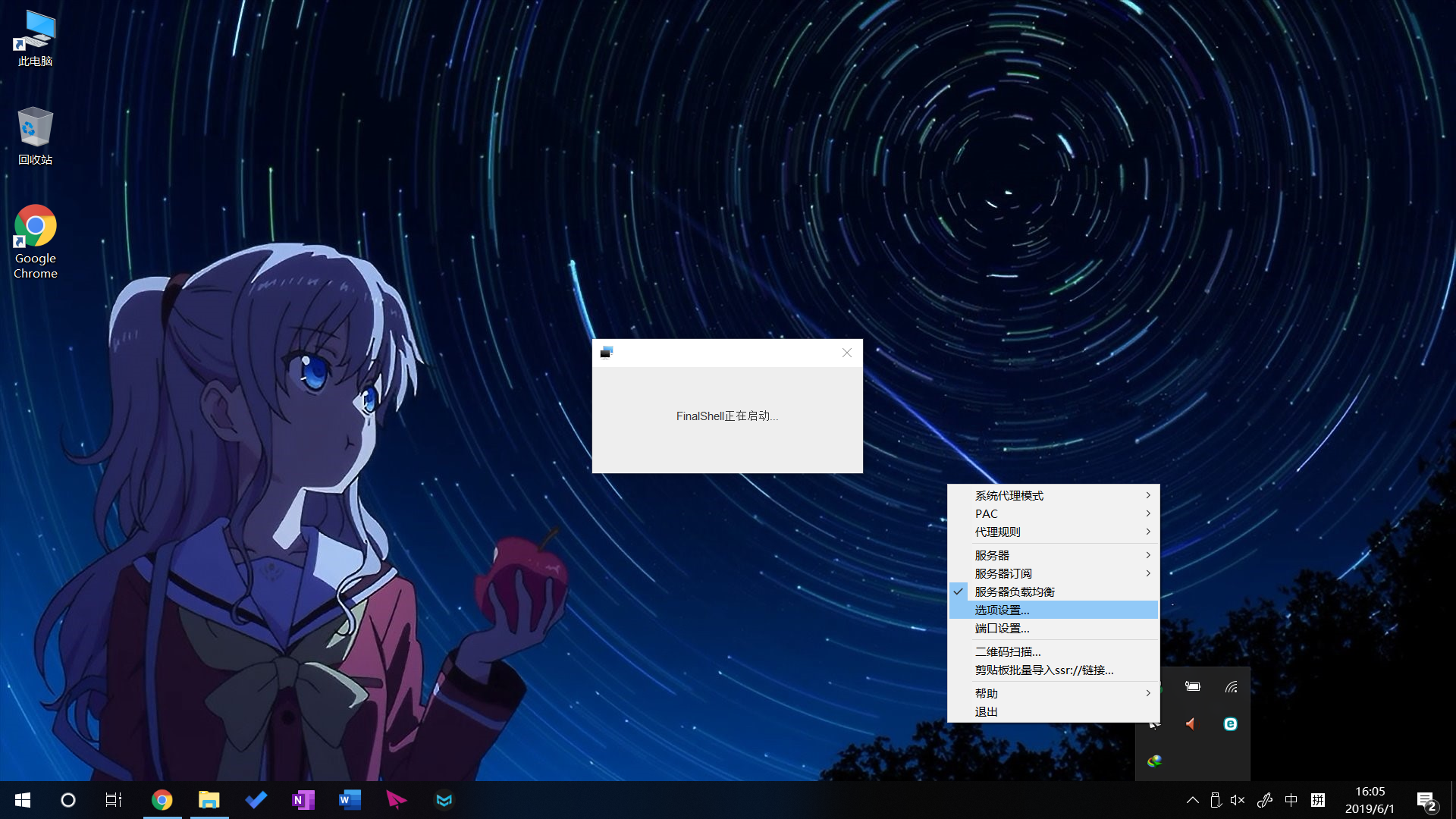Expand the 服务器 submenu

click(x=1054, y=555)
